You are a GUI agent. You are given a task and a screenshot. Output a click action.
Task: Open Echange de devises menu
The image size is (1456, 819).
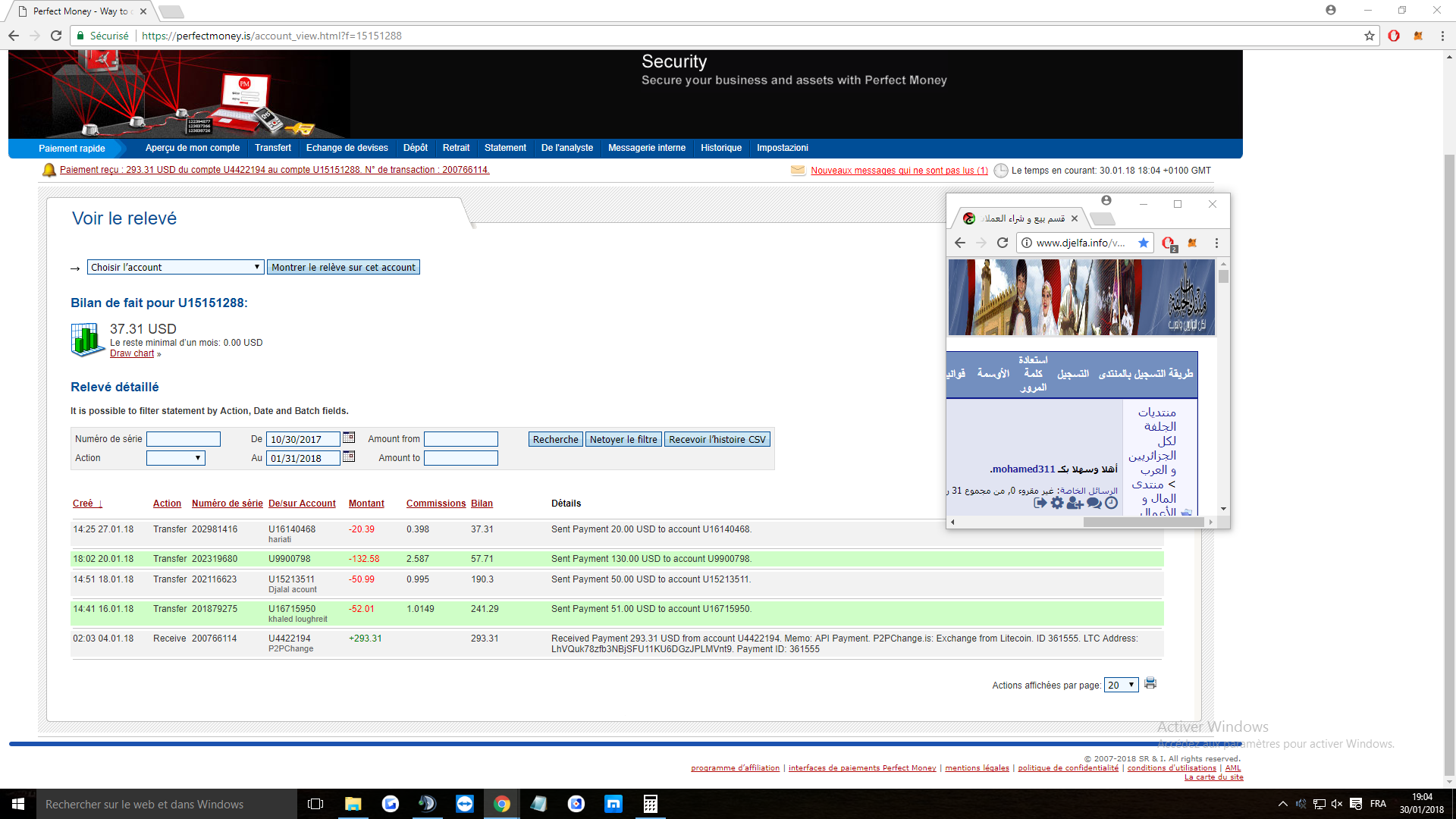[347, 148]
